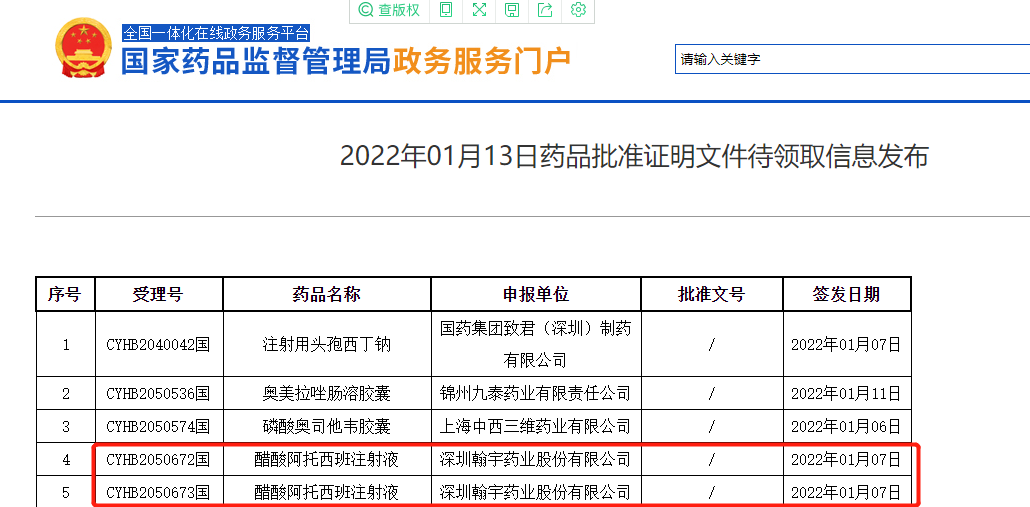This screenshot has width=1030, height=507.
Task: Click the keyword search input field
Action: pos(850,59)
